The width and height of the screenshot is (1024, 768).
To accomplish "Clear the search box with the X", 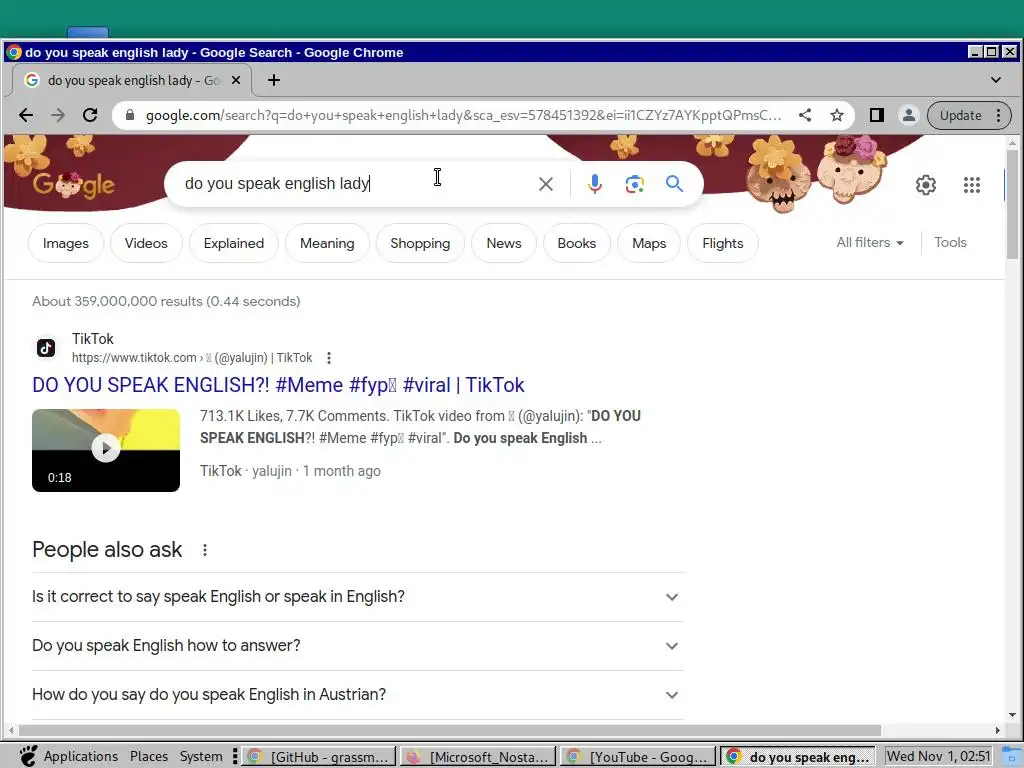I will click(x=546, y=184).
